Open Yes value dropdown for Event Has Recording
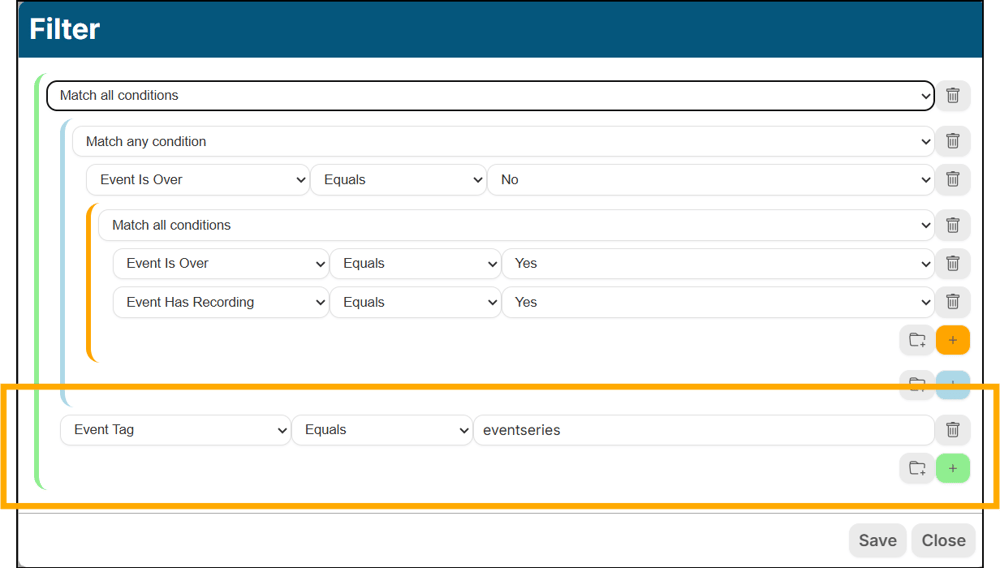1000x568 pixels. 718,302
